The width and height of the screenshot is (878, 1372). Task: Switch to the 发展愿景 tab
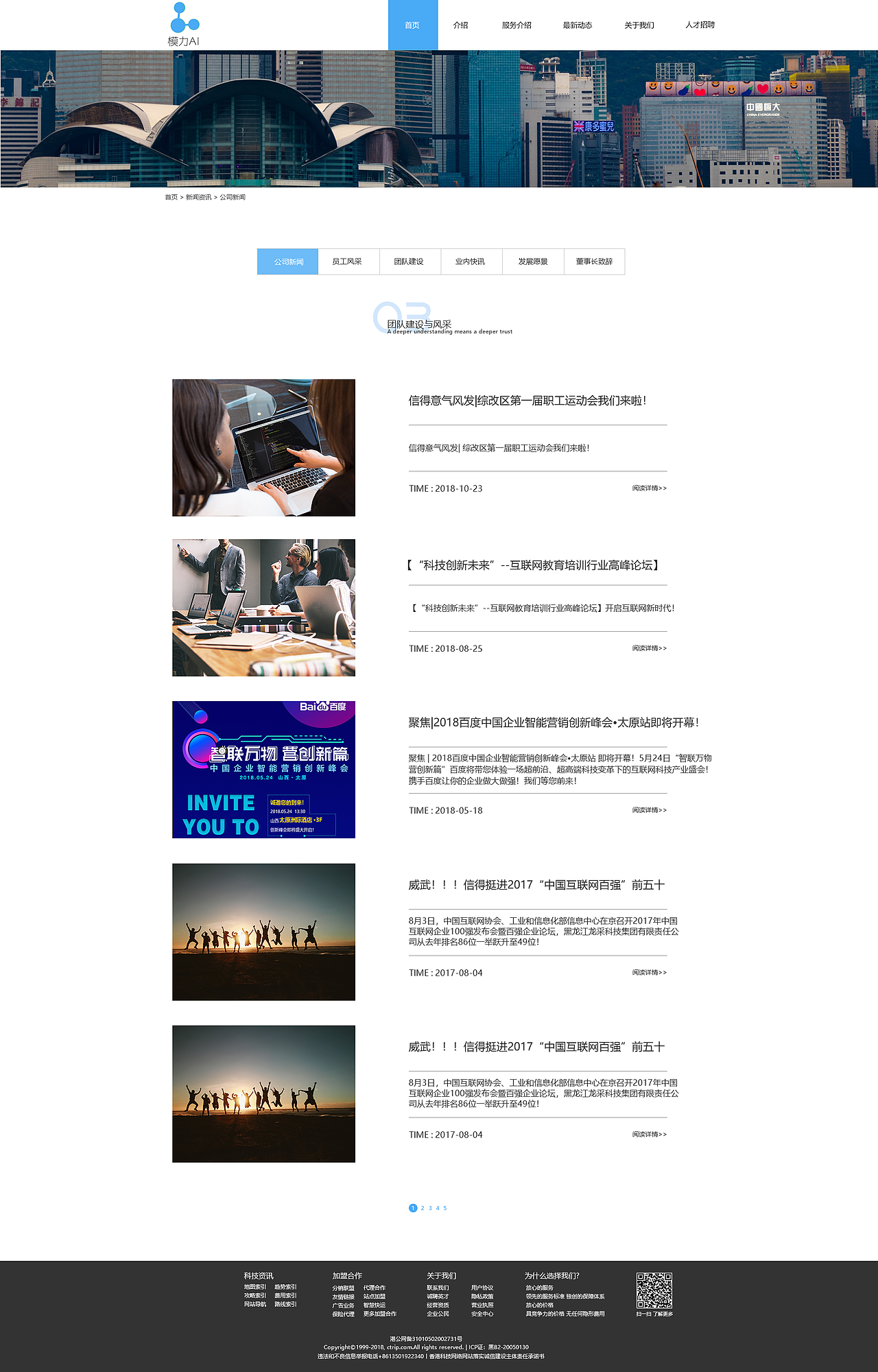(x=533, y=261)
